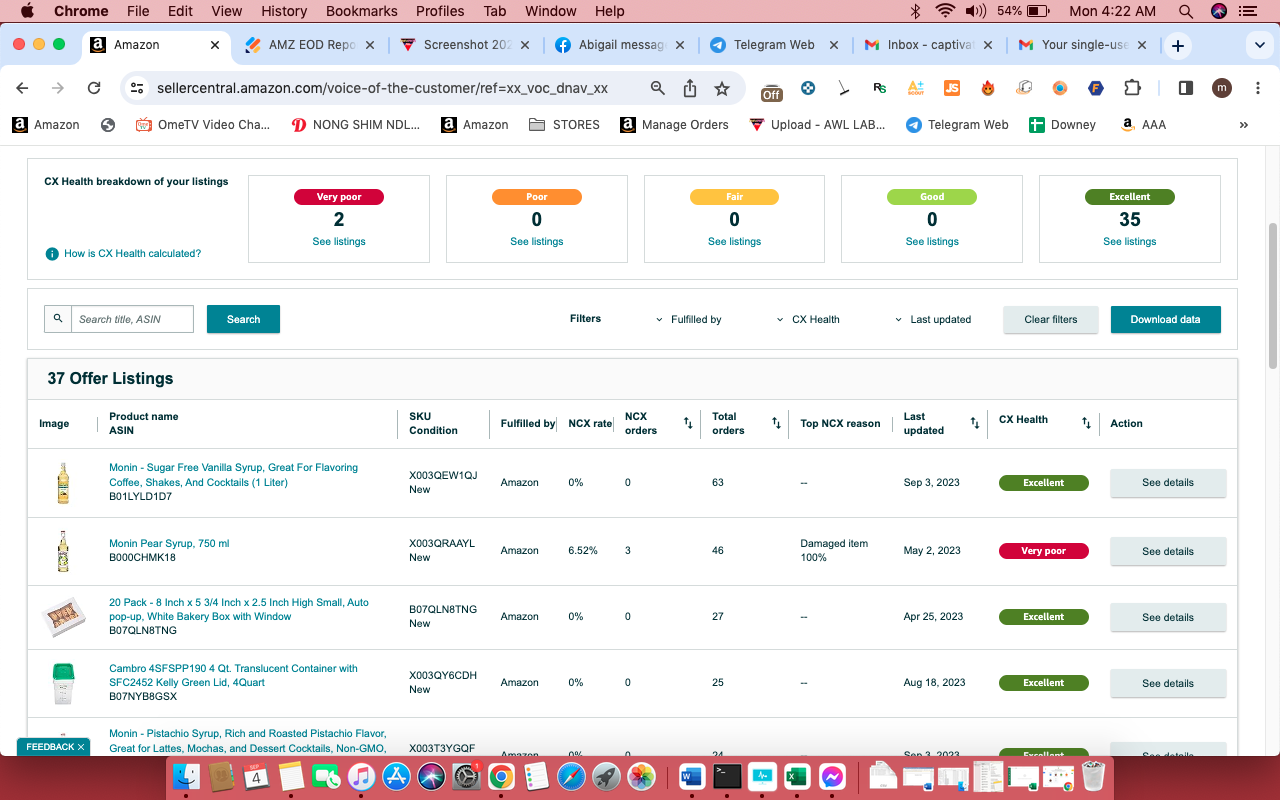Open the Chrome side panel icon
Screen dimensions: 1280x800
[1186, 88]
